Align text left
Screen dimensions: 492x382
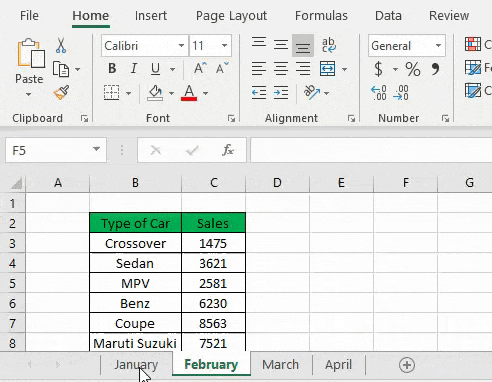coord(259,69)
